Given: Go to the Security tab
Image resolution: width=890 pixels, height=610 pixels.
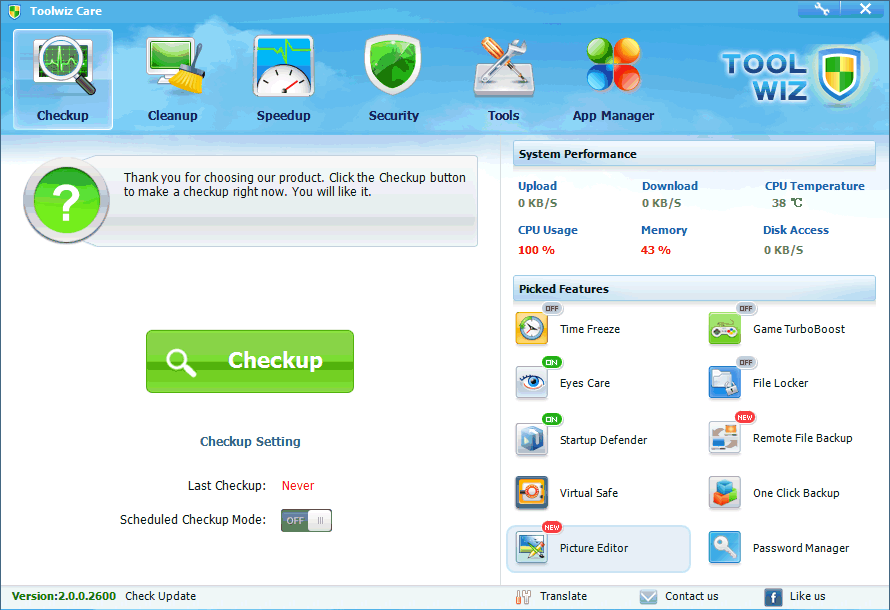Looking at the screenshot, I should 393,80.
